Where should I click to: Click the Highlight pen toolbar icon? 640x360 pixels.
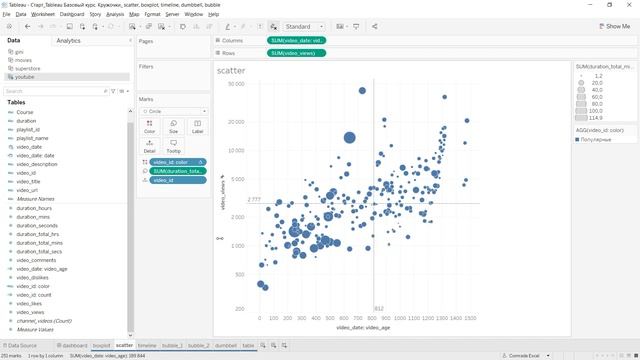pyautogui.click(x=228, y=27)
